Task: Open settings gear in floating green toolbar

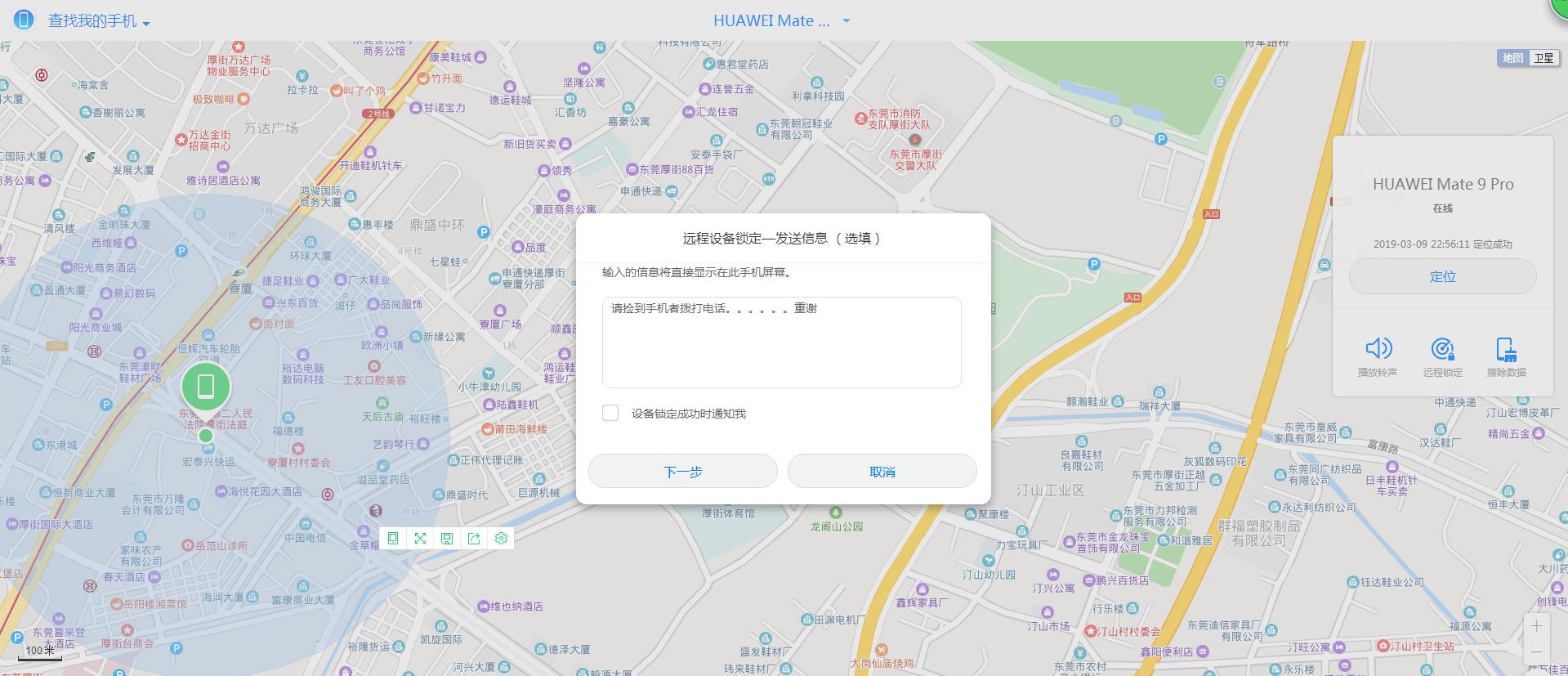Action: pos(501,538)
